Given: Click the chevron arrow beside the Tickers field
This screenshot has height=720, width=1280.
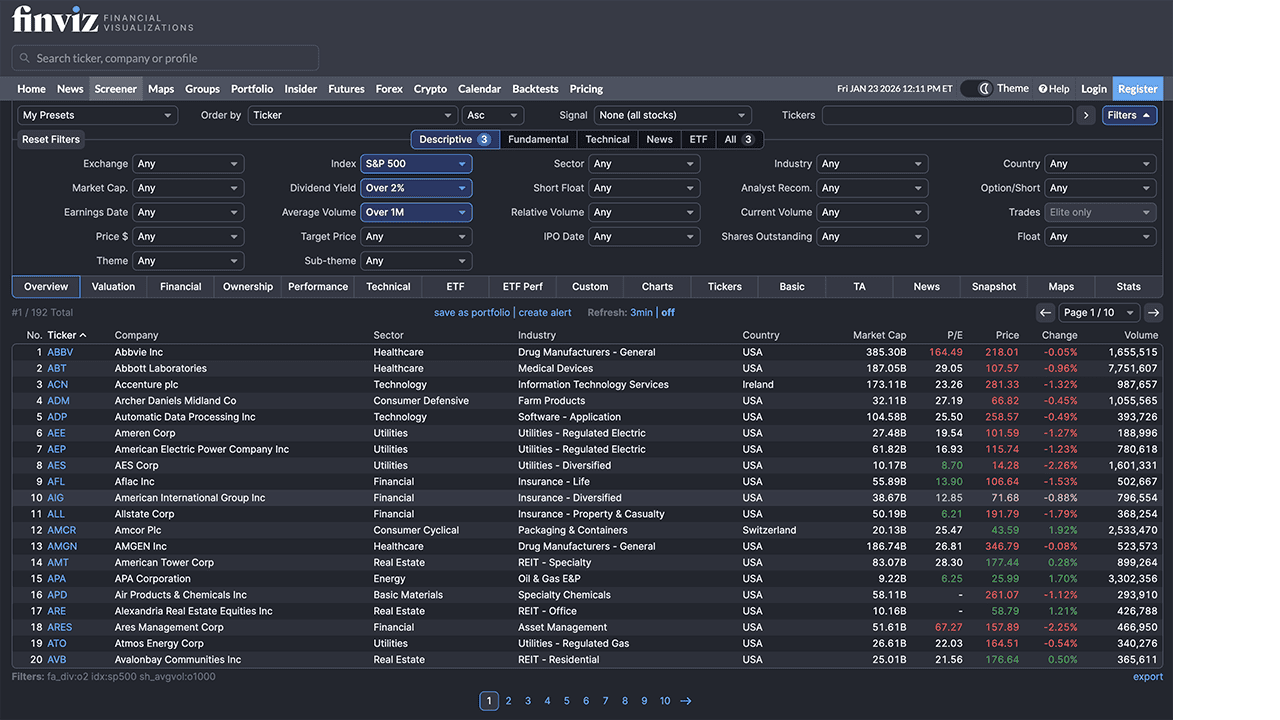Looking at the screenshot, I should point(1086,115).
